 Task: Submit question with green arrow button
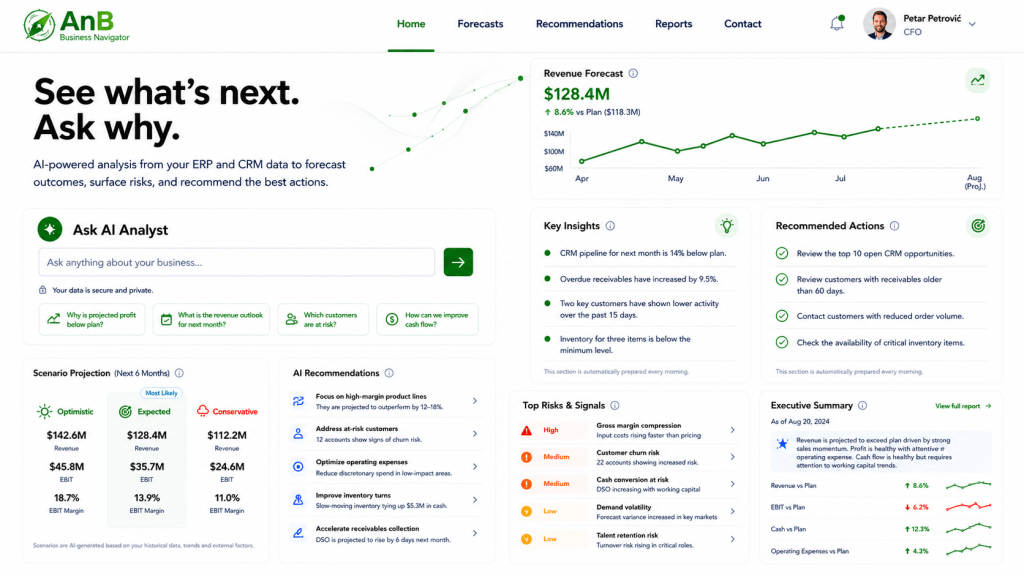coord(458,262)
